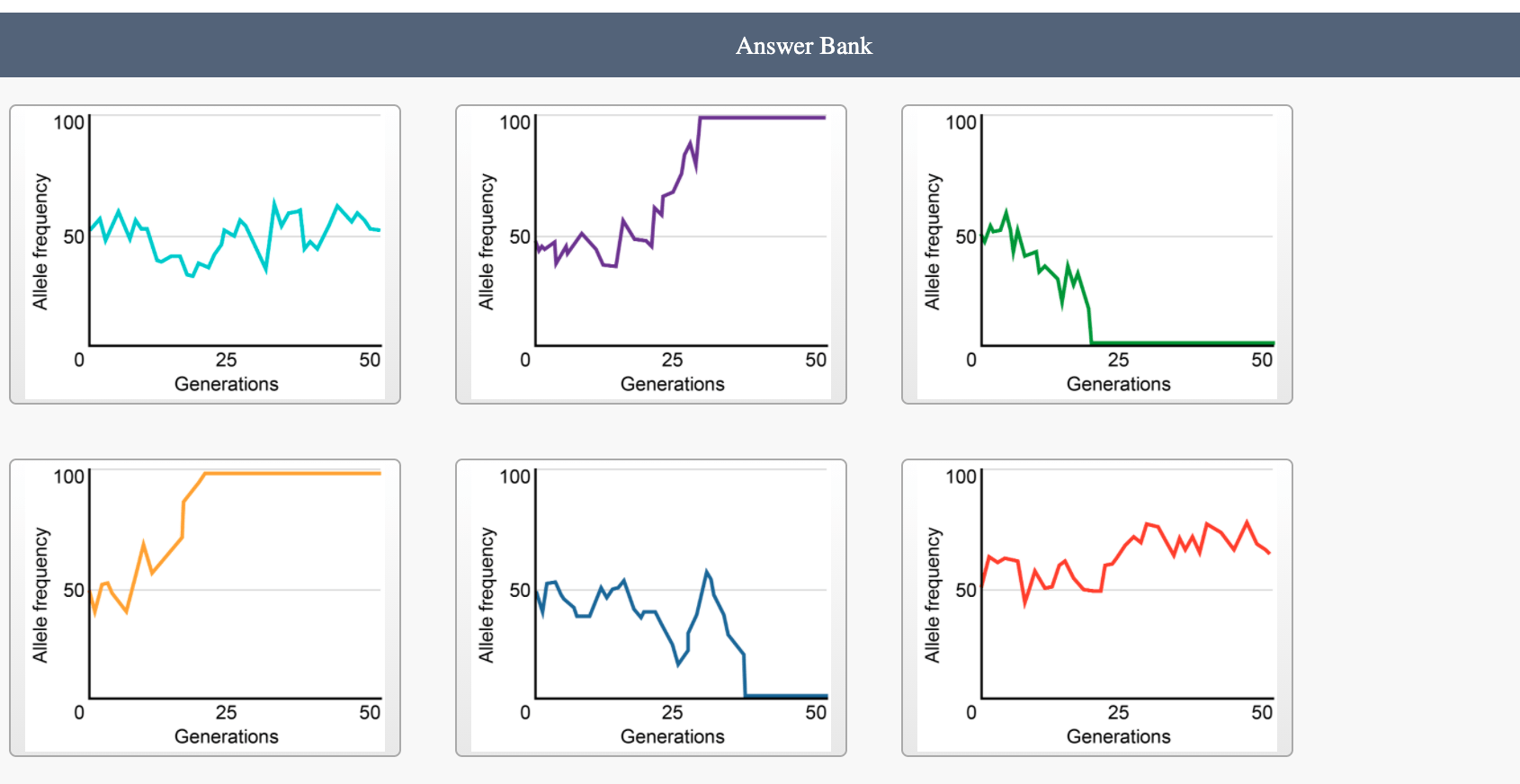Select the dark blue graph card
The width and height of the screenshot is (1520, 784).
point(651,608)
